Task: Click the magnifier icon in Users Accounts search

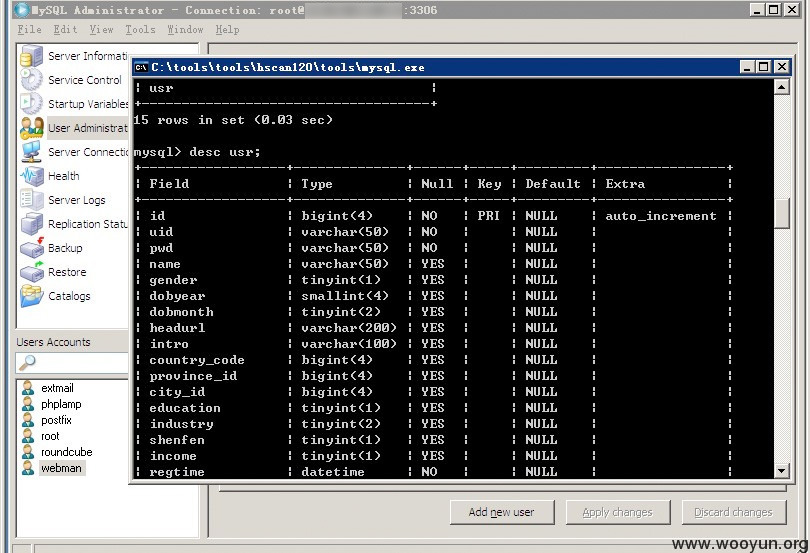Action: [x=27, y=363]
